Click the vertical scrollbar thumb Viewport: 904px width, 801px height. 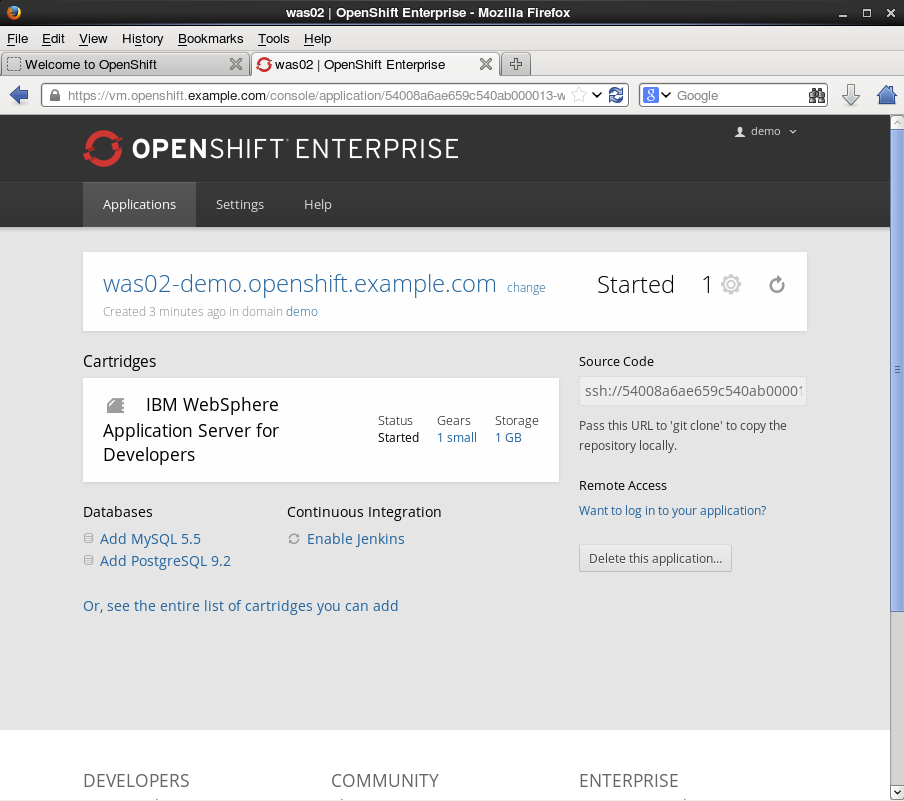click(x=897, y=369)
